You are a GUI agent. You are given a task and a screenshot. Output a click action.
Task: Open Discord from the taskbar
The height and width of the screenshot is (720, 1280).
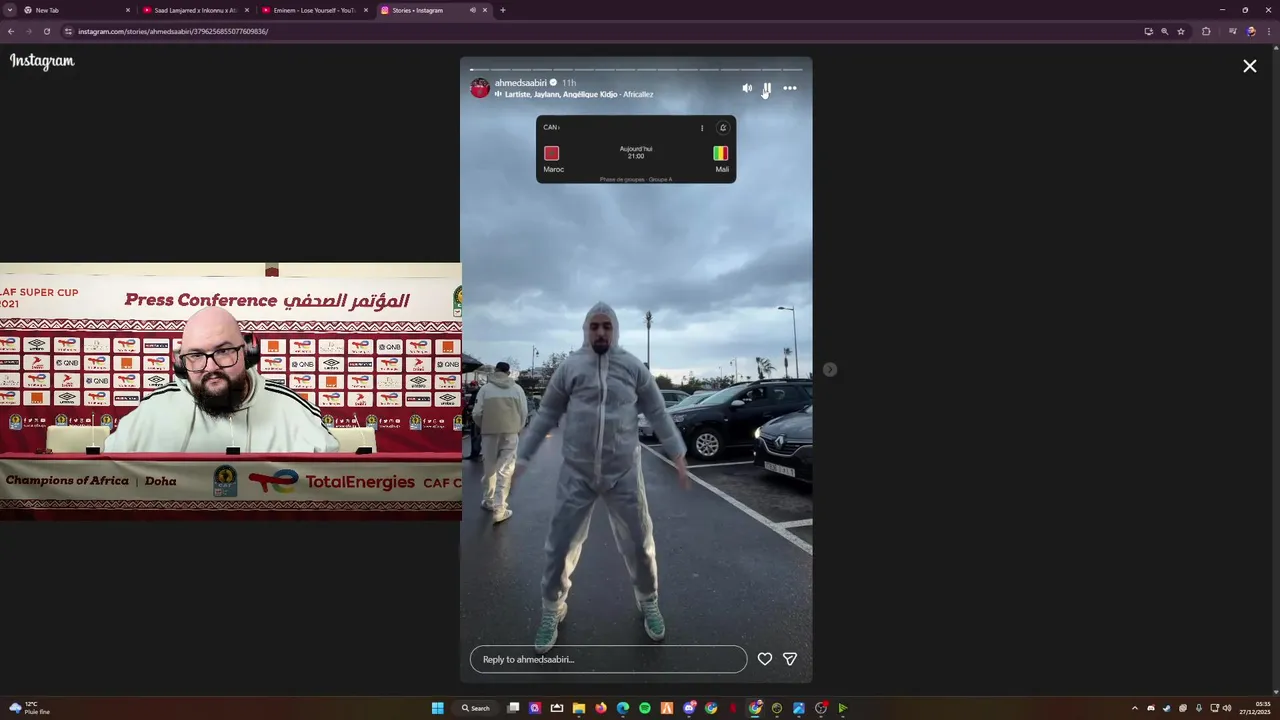689,708
